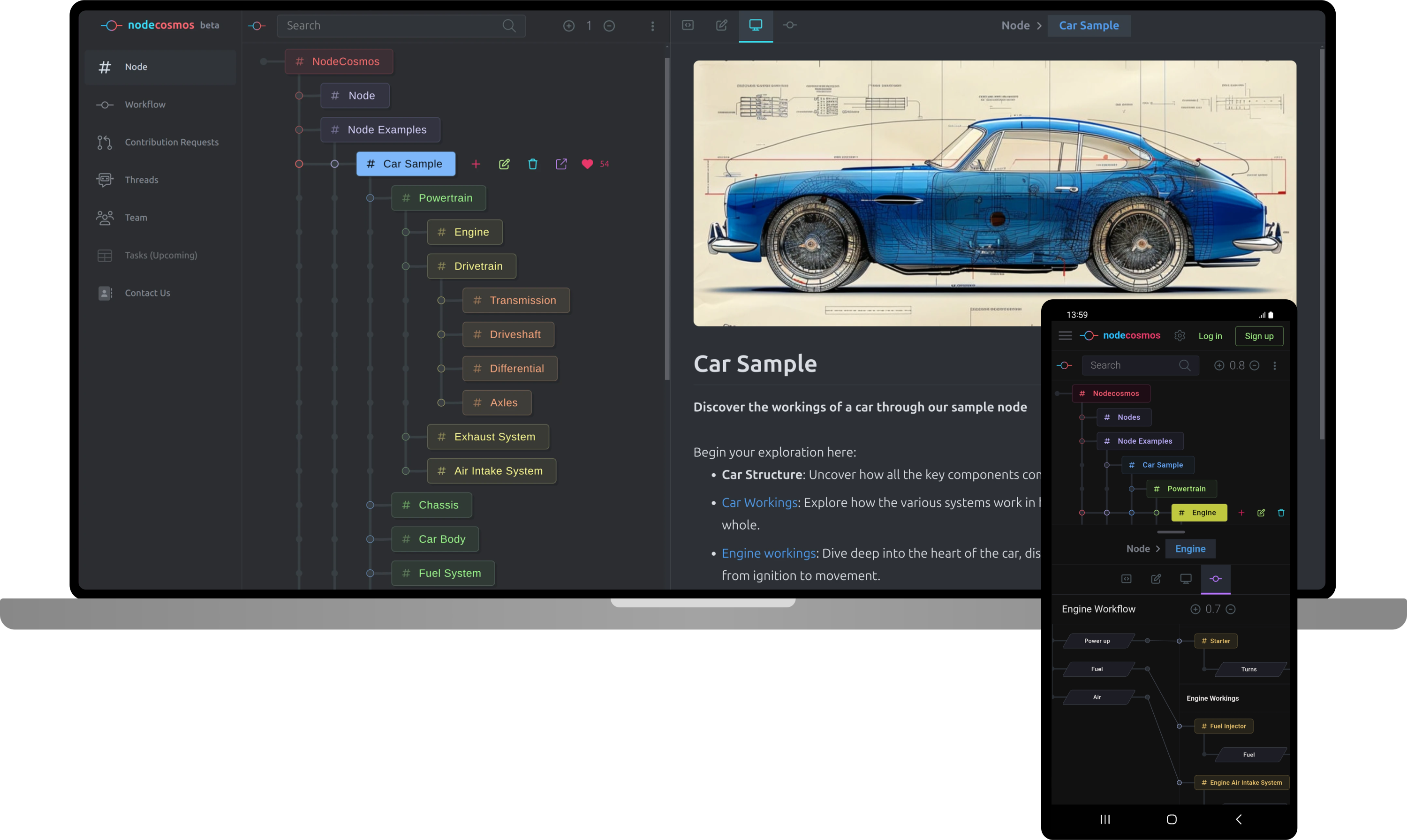
Task: Click the tree toggle icon left of desktop Search
Action: [257, 25]
